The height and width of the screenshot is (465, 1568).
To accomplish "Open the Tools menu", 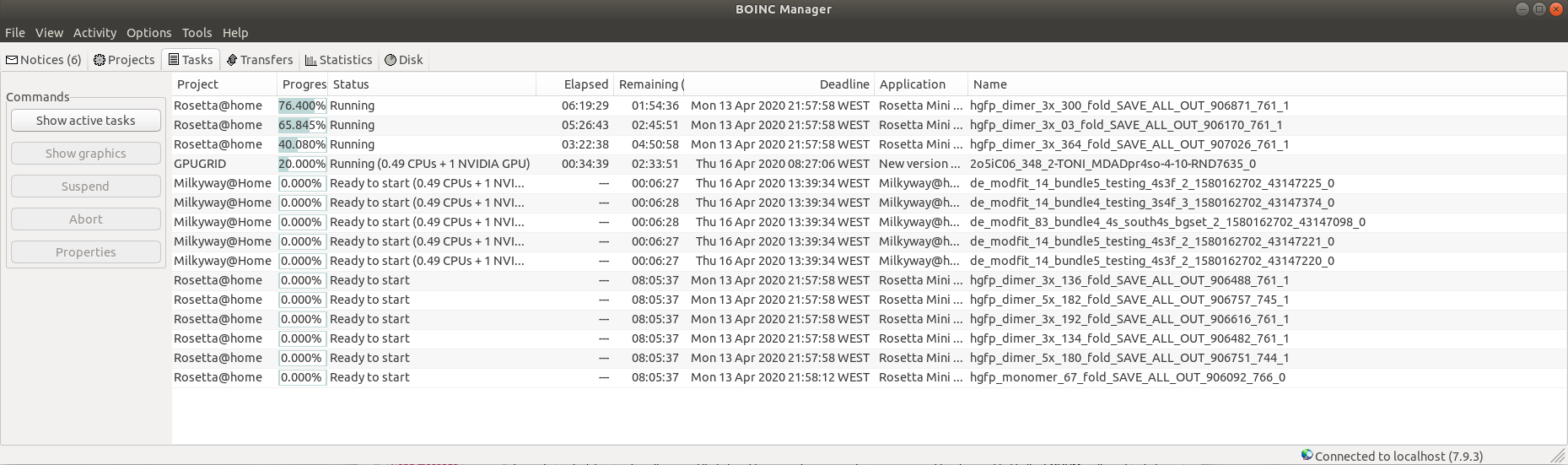I will [197, 33].
